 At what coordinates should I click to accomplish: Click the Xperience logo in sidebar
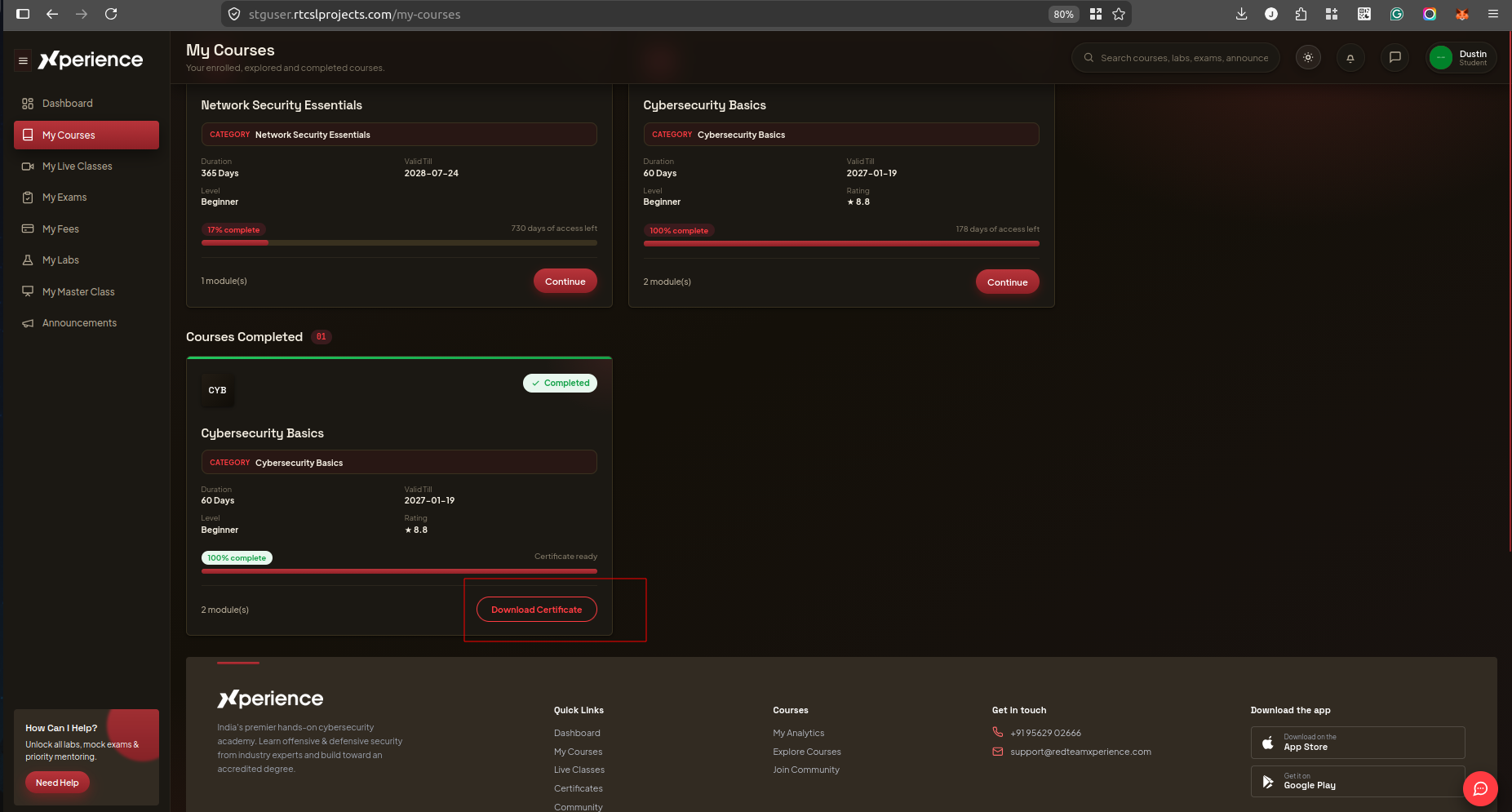[91, 60]
